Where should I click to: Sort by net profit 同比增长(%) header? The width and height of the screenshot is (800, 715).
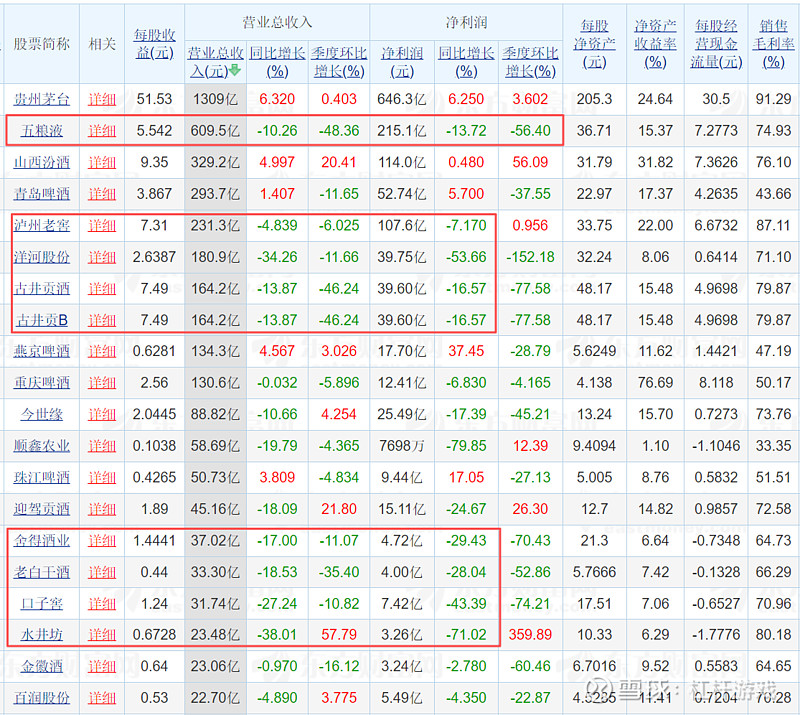[x=466, y=62]
